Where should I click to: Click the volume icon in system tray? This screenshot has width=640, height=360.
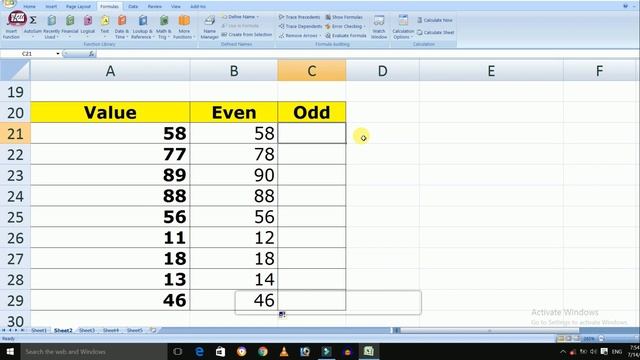[593, 351]
